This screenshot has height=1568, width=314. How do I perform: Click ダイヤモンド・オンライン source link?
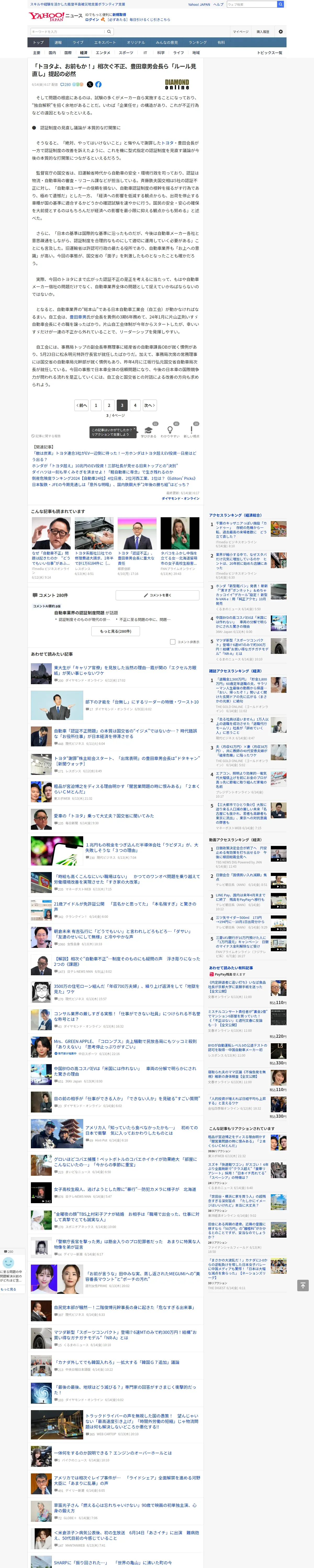coord(181,499)
